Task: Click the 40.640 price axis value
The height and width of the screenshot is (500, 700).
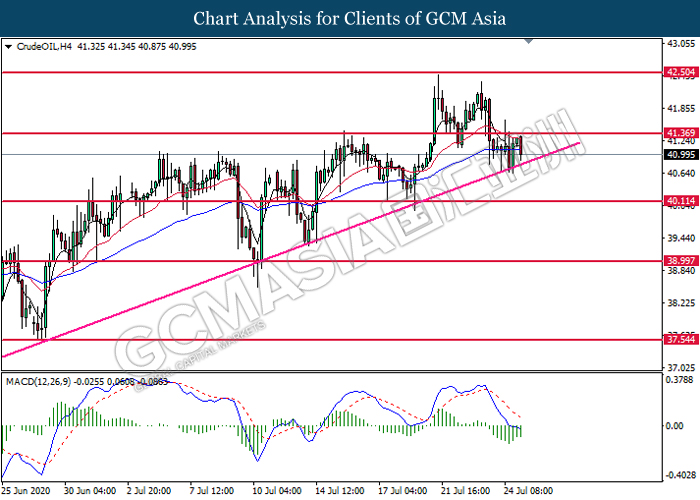Action: [x=681, y=173]
